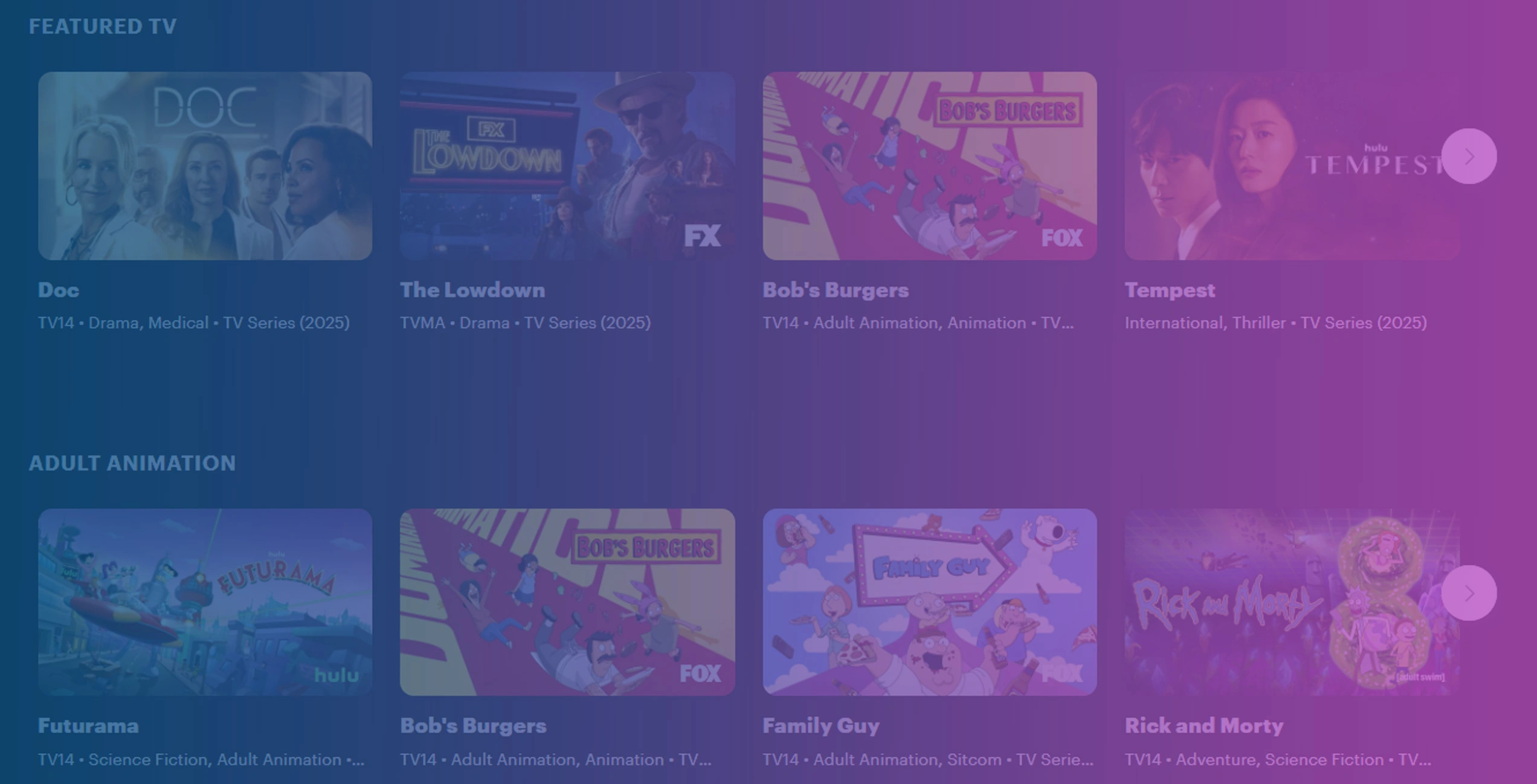Viewport: 1537px width, 784px height.
Task: Click Bob's Burgers title in Adult Animation row
Action: pos(473,726)
